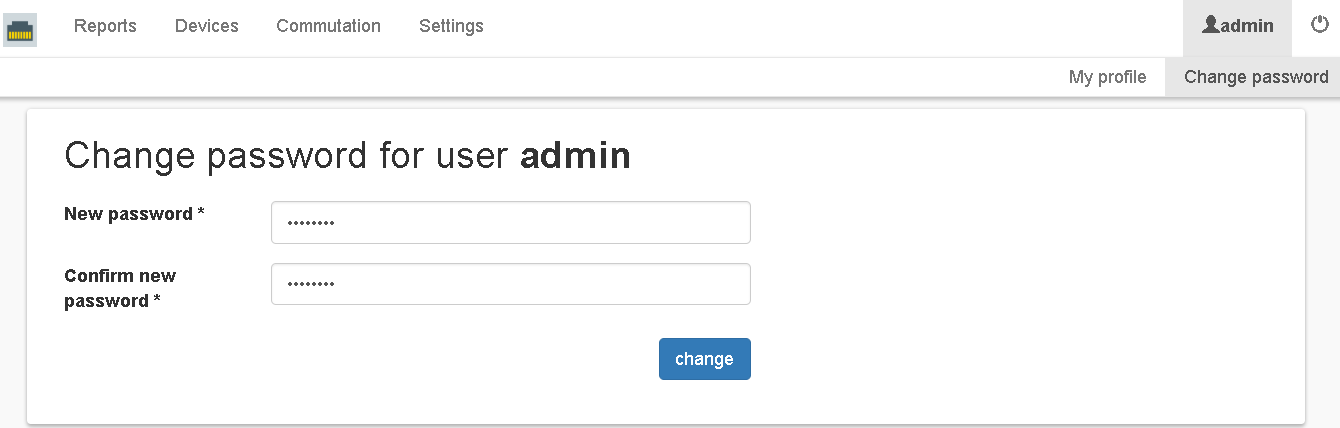The width and height of the screenshot is (1340, 428).
Task: Open the Reports menu
Action: (105, 26)
